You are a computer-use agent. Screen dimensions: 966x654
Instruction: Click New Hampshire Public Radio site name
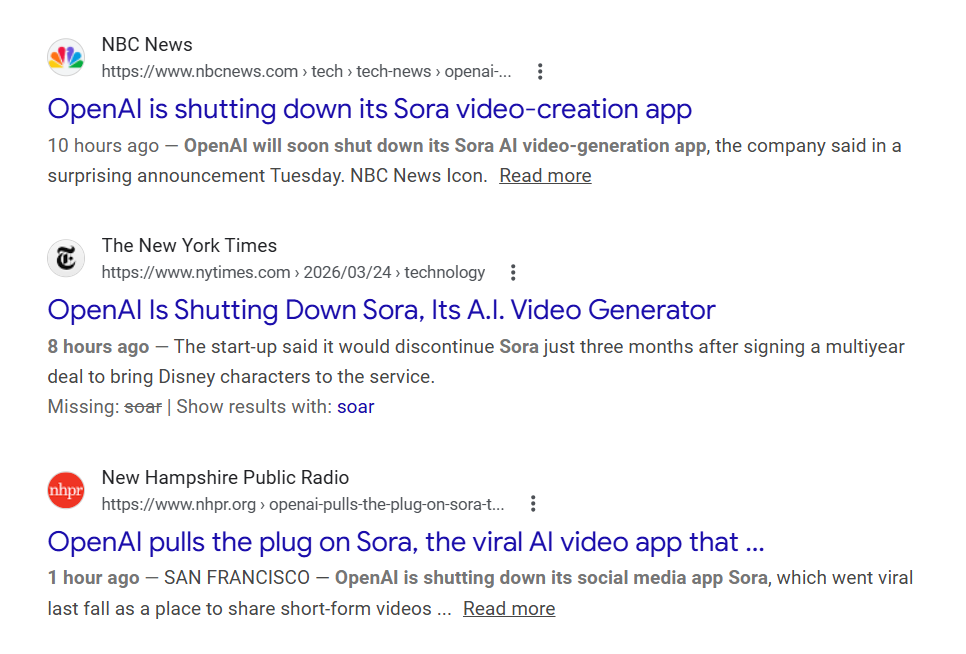225,477
